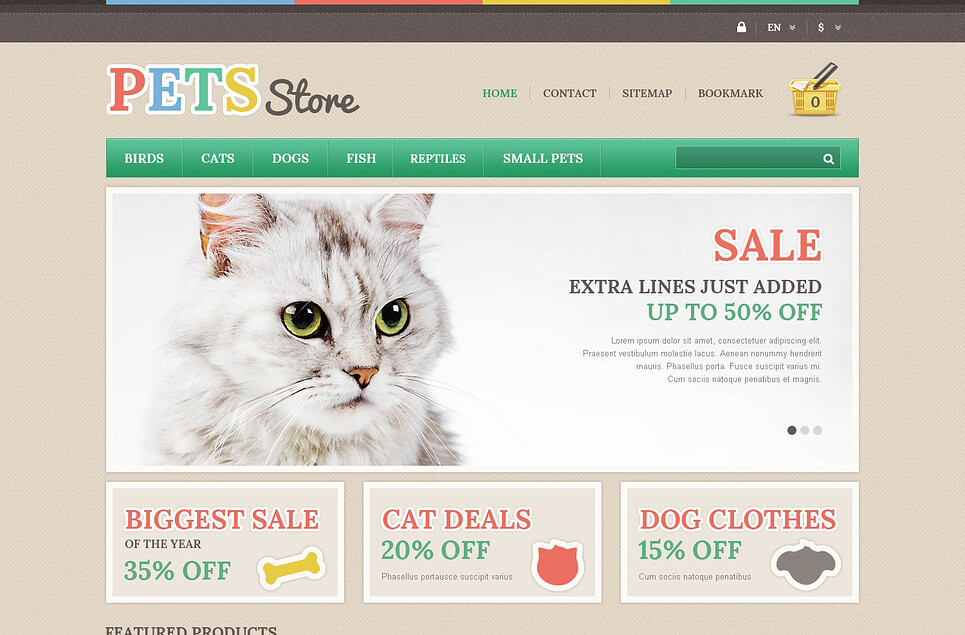
Task: Click the Pets Store logo
Action: [x=233, y=90]
